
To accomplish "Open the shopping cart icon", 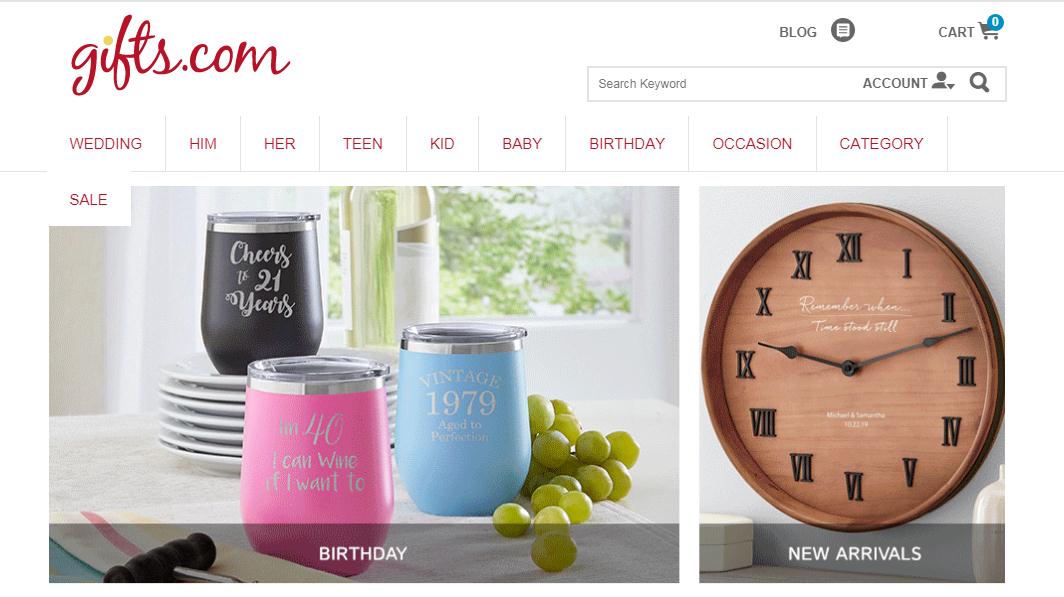I will (989, 32).
